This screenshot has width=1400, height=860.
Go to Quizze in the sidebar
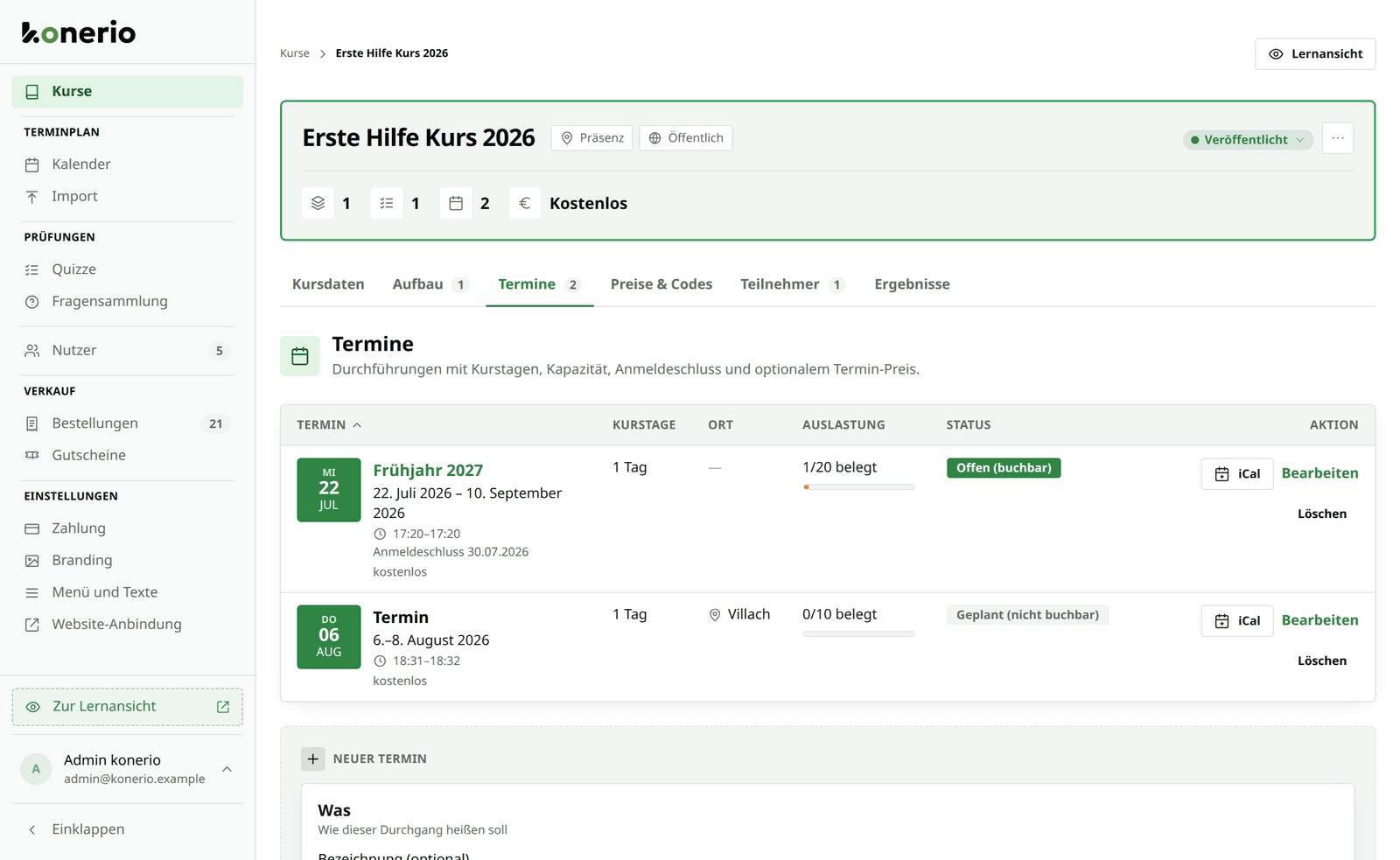(128, 269)
